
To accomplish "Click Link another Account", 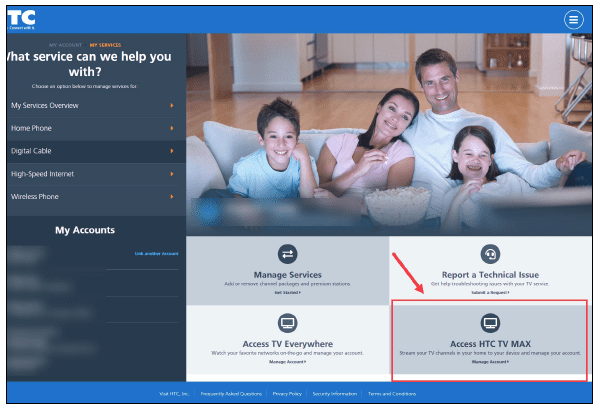I will click(156, 254).
